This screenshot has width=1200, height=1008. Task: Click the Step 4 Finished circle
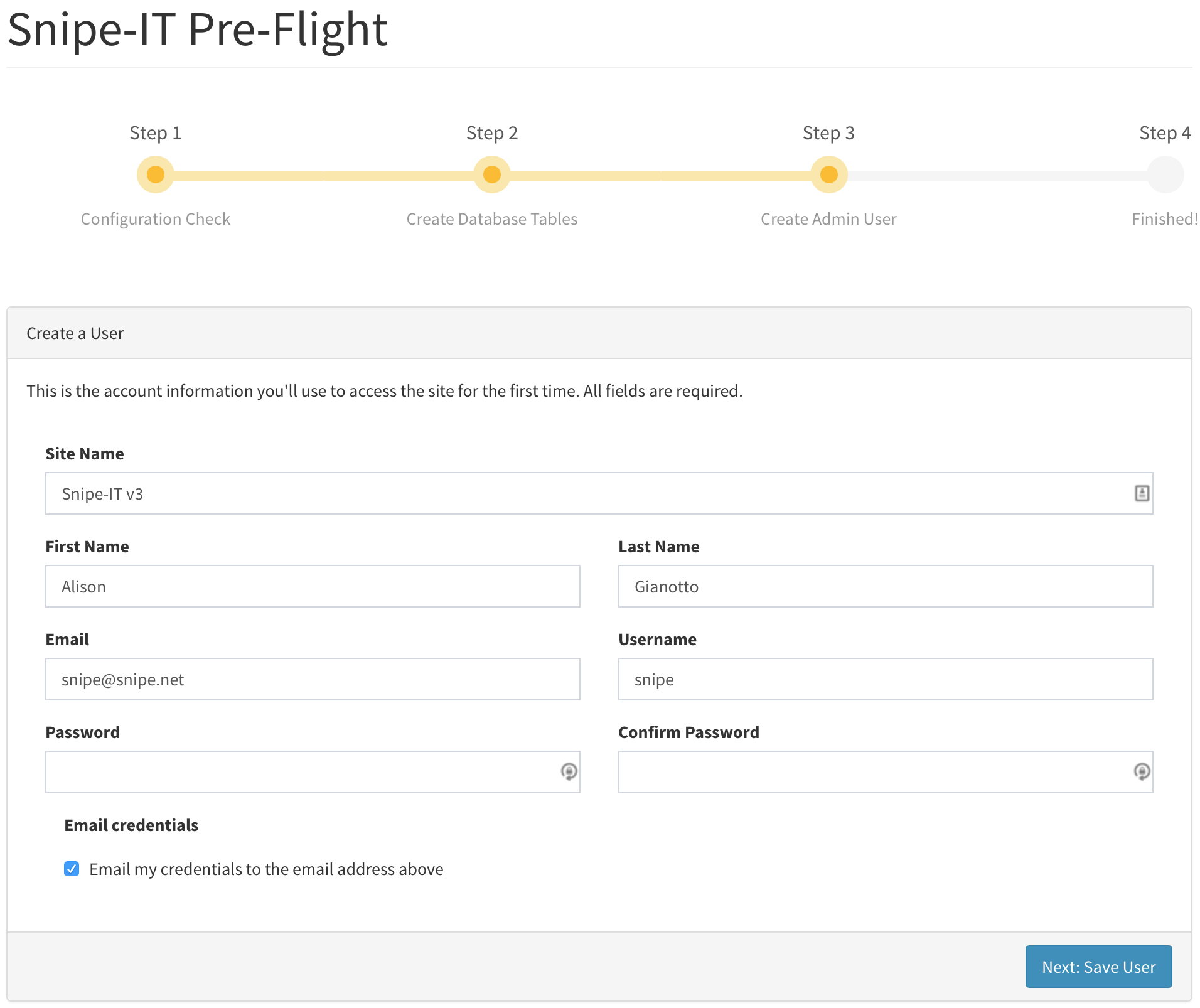click(1165, 174)
